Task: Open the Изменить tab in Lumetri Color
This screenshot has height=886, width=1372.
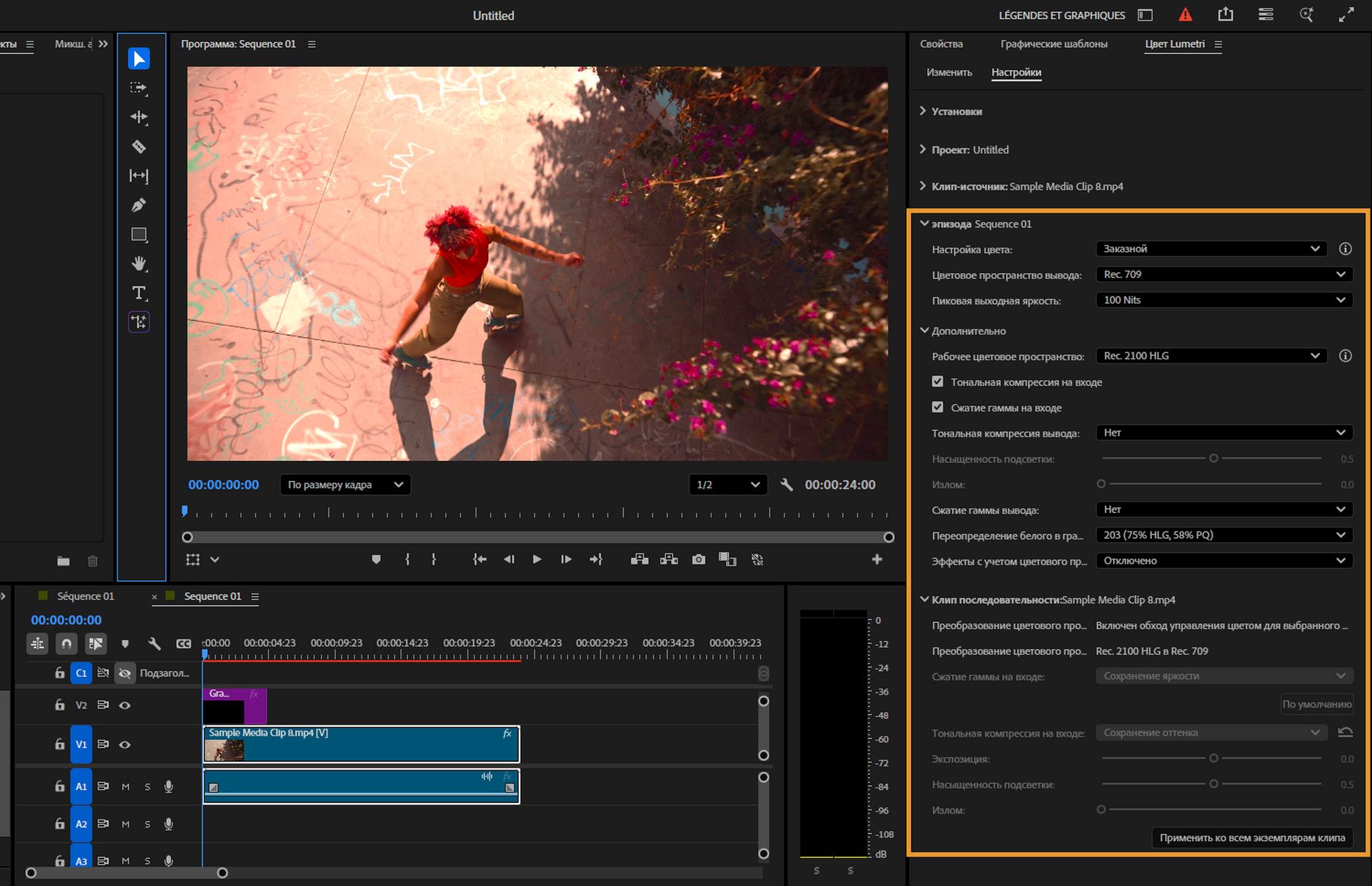Action: (949, 72)
